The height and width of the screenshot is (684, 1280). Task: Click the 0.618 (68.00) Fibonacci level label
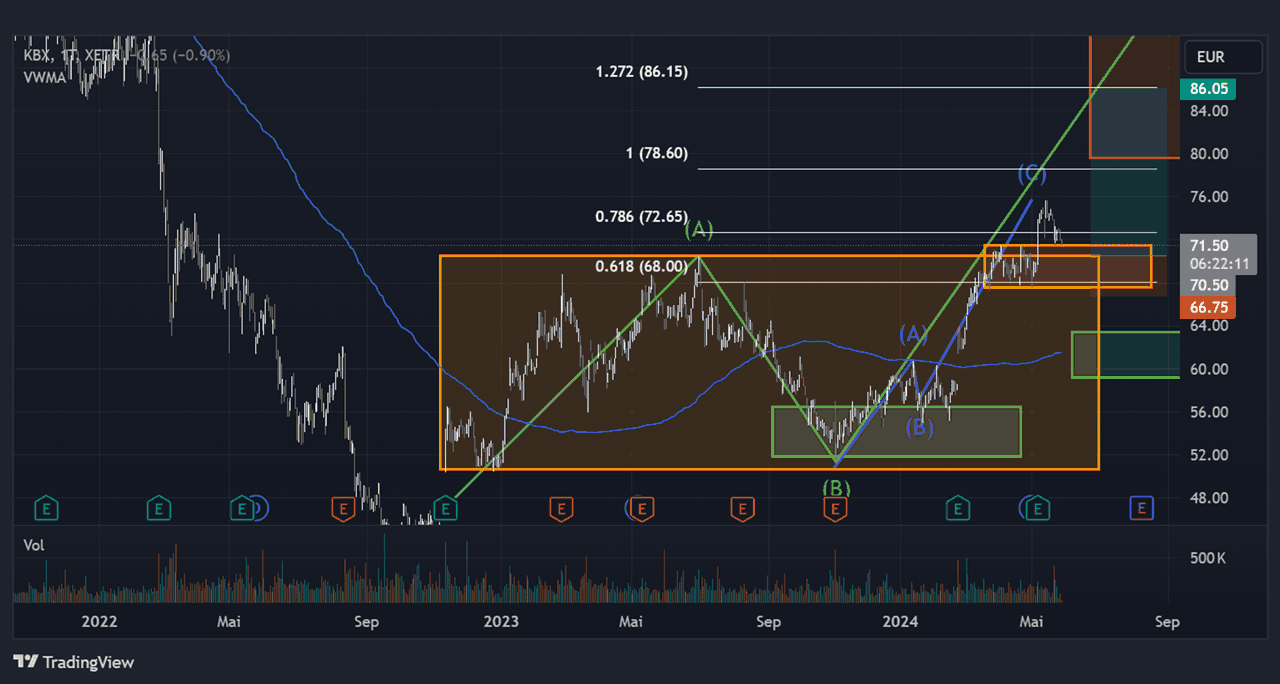(642, 266)
